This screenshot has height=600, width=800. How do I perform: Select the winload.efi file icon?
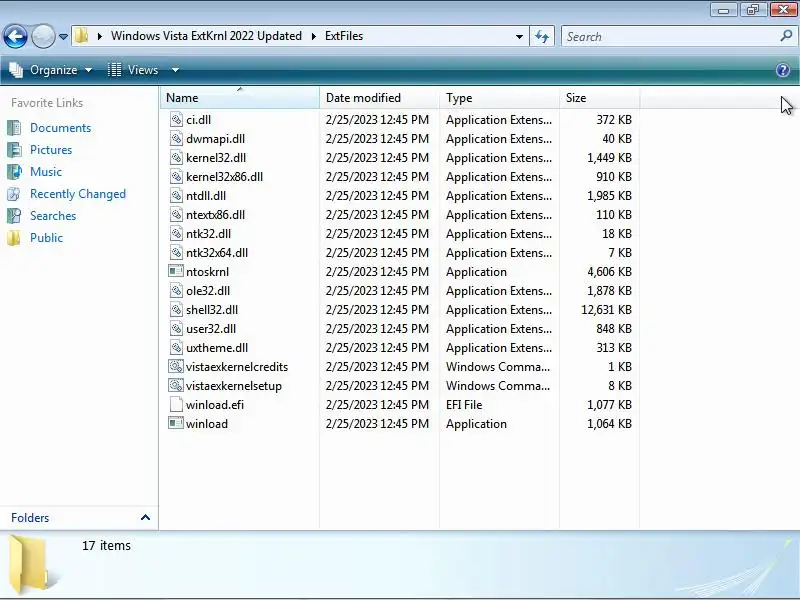176,405
